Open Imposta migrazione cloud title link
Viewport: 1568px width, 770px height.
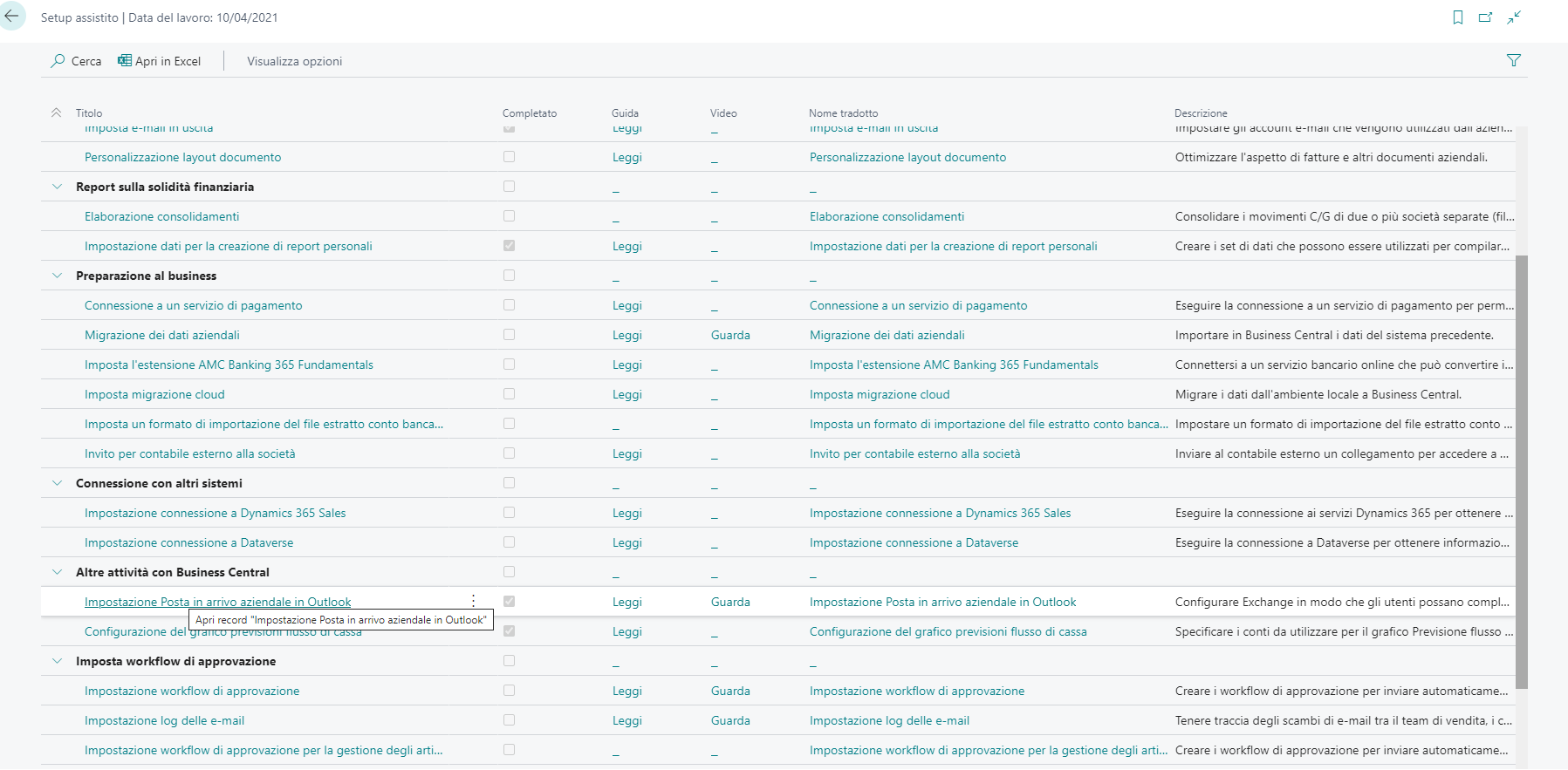point(154,394)
